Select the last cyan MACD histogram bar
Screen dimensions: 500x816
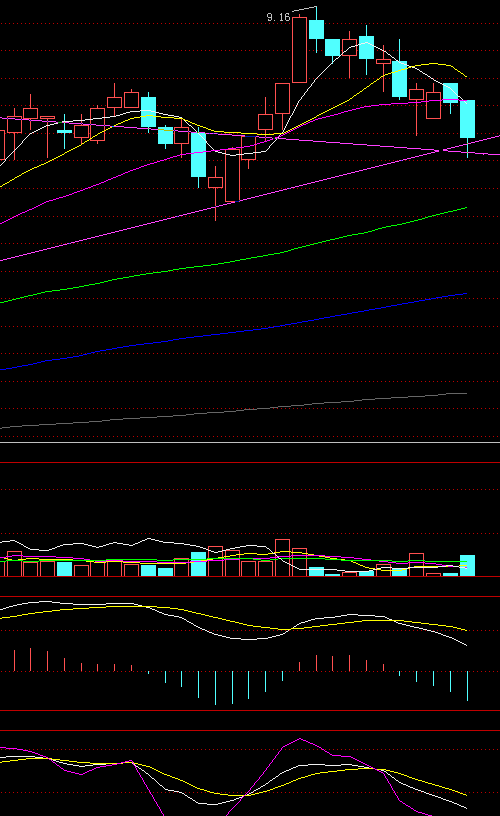467,686
